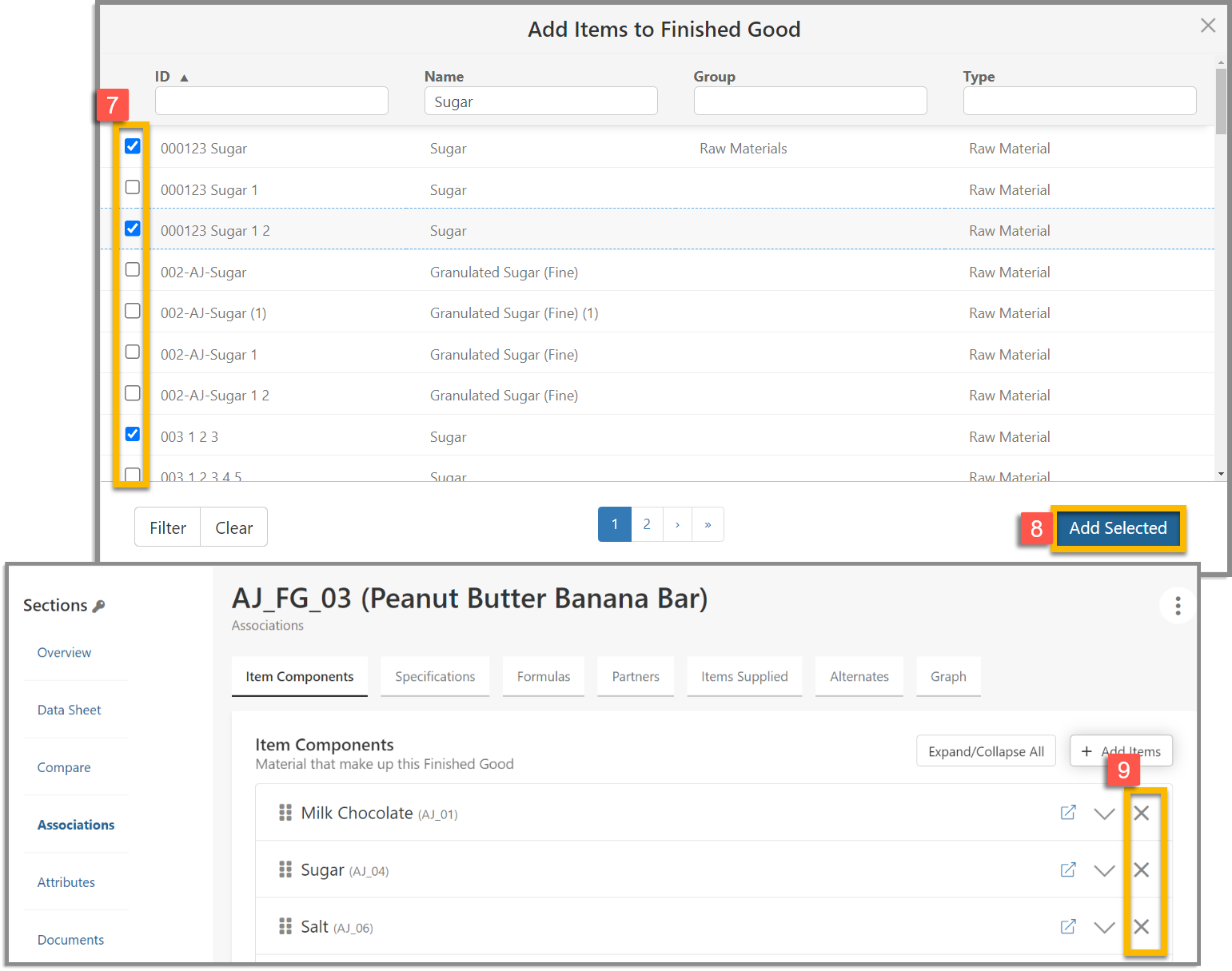
Task: Check the 002-AJ-Sugar (1) row checkbox
Action: click(133, 311)
